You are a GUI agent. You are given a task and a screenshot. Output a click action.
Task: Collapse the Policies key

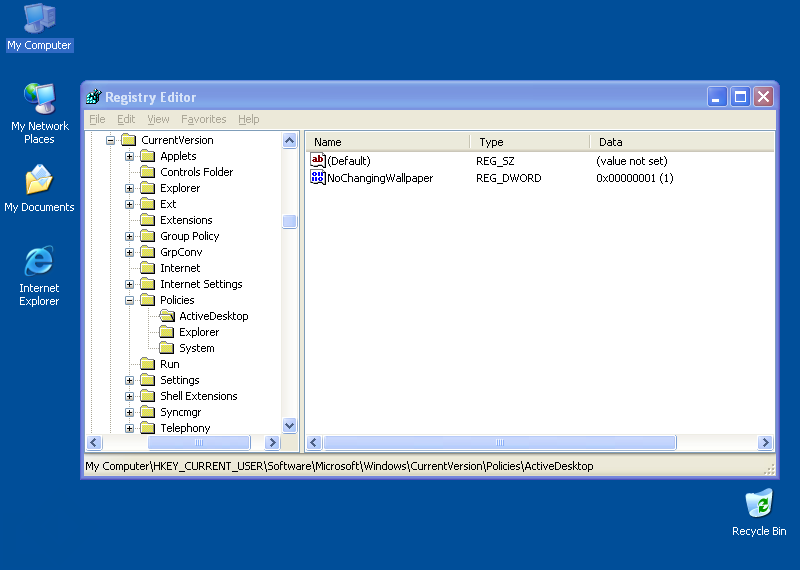click(129, 300)
